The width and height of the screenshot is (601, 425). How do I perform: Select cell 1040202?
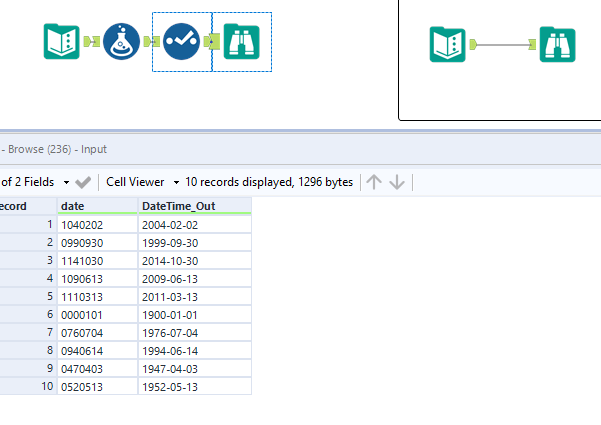click(x=97, y=225)
